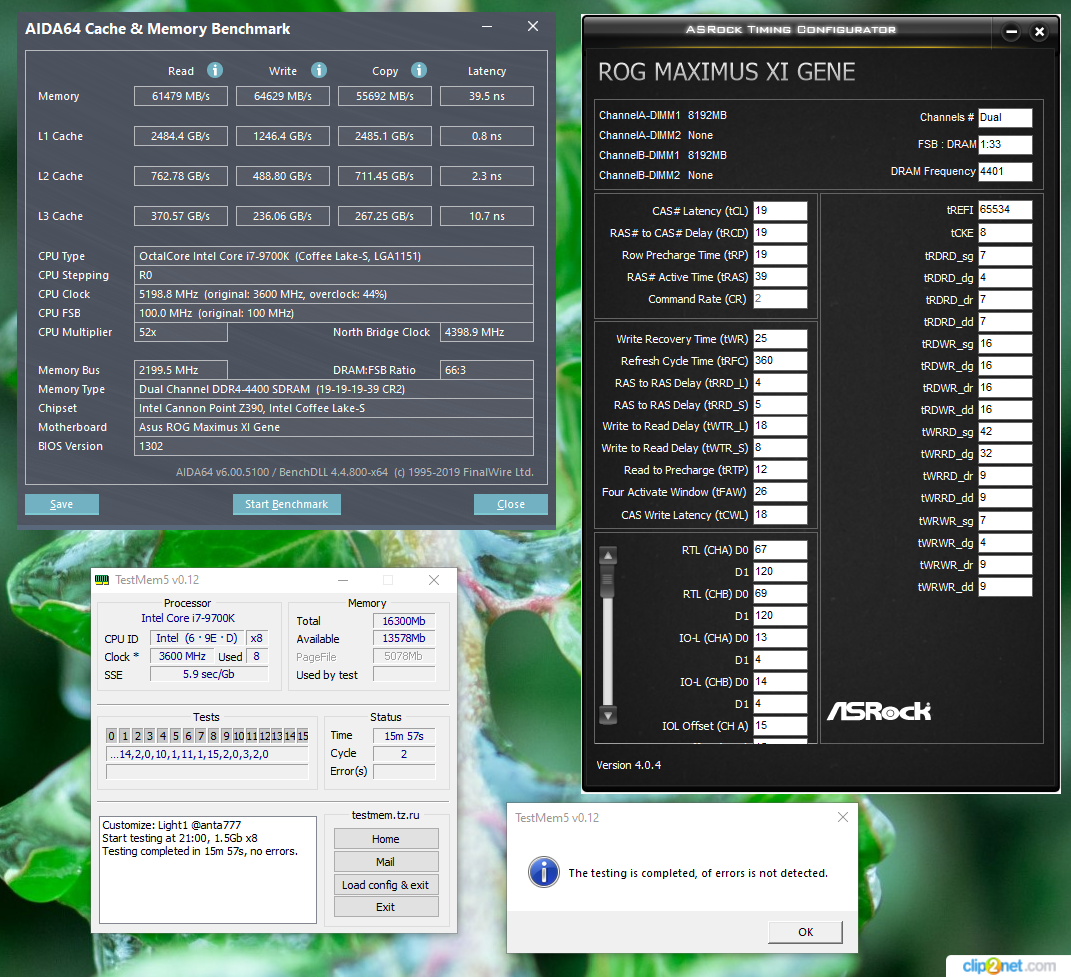The image size is (1071, 977).
Task: Click L3 Cache Latency value 10.7 ns
Action: click(486, 216)
